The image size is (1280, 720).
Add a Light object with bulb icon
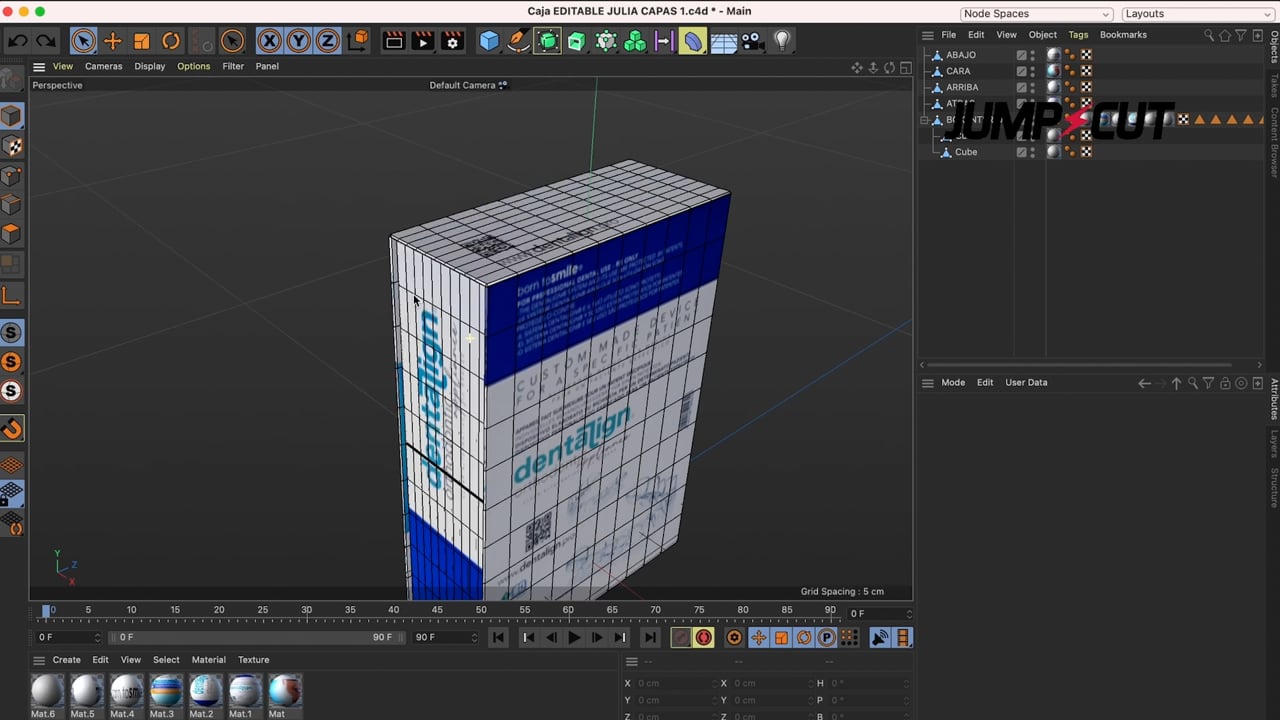[x=782, y=41]
